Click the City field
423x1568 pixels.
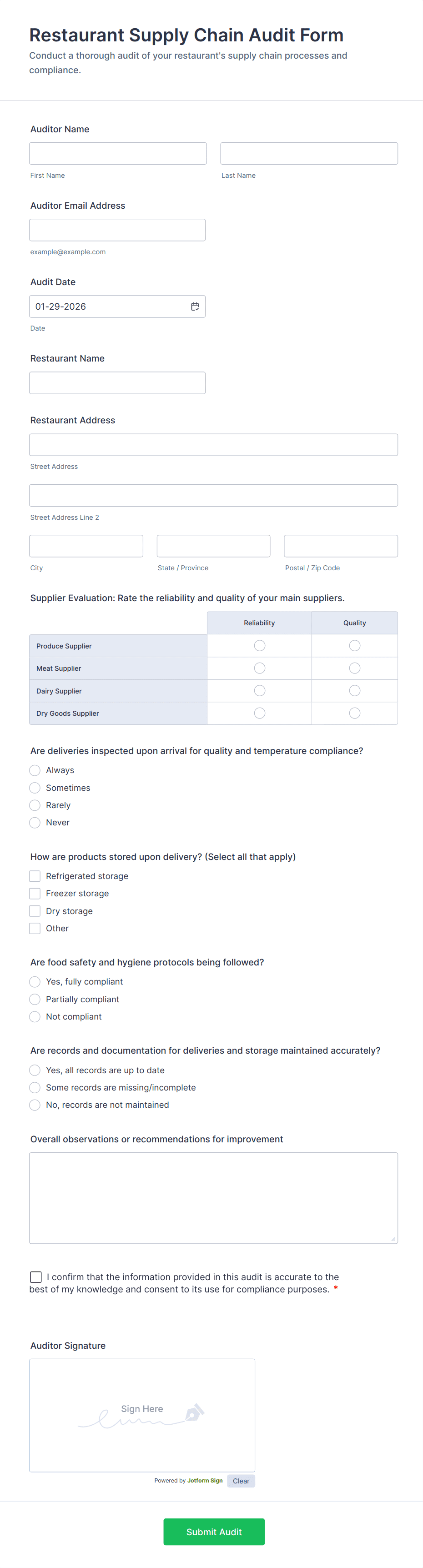(x=86, y=545)
